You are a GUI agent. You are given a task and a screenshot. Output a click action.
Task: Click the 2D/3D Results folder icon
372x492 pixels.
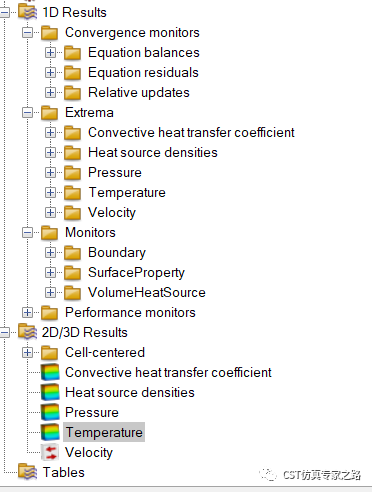point(27,332)
